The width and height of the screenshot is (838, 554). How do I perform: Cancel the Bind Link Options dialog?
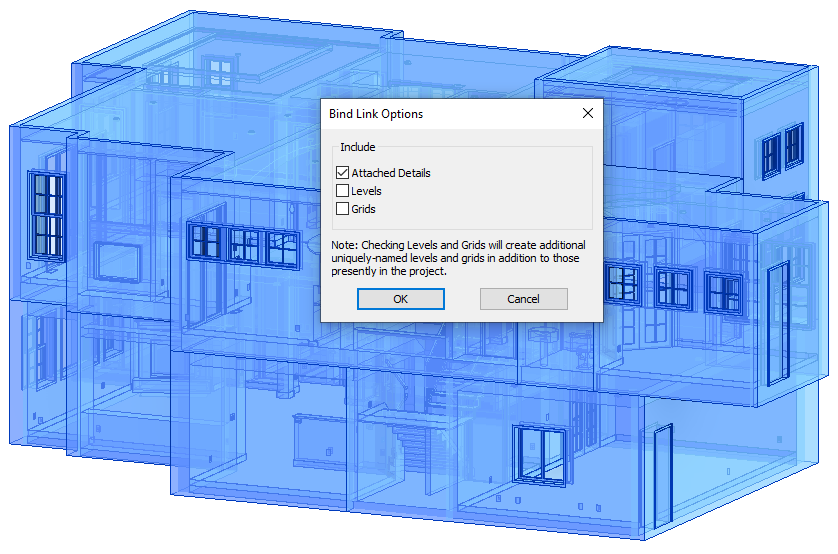click(524, 299)
